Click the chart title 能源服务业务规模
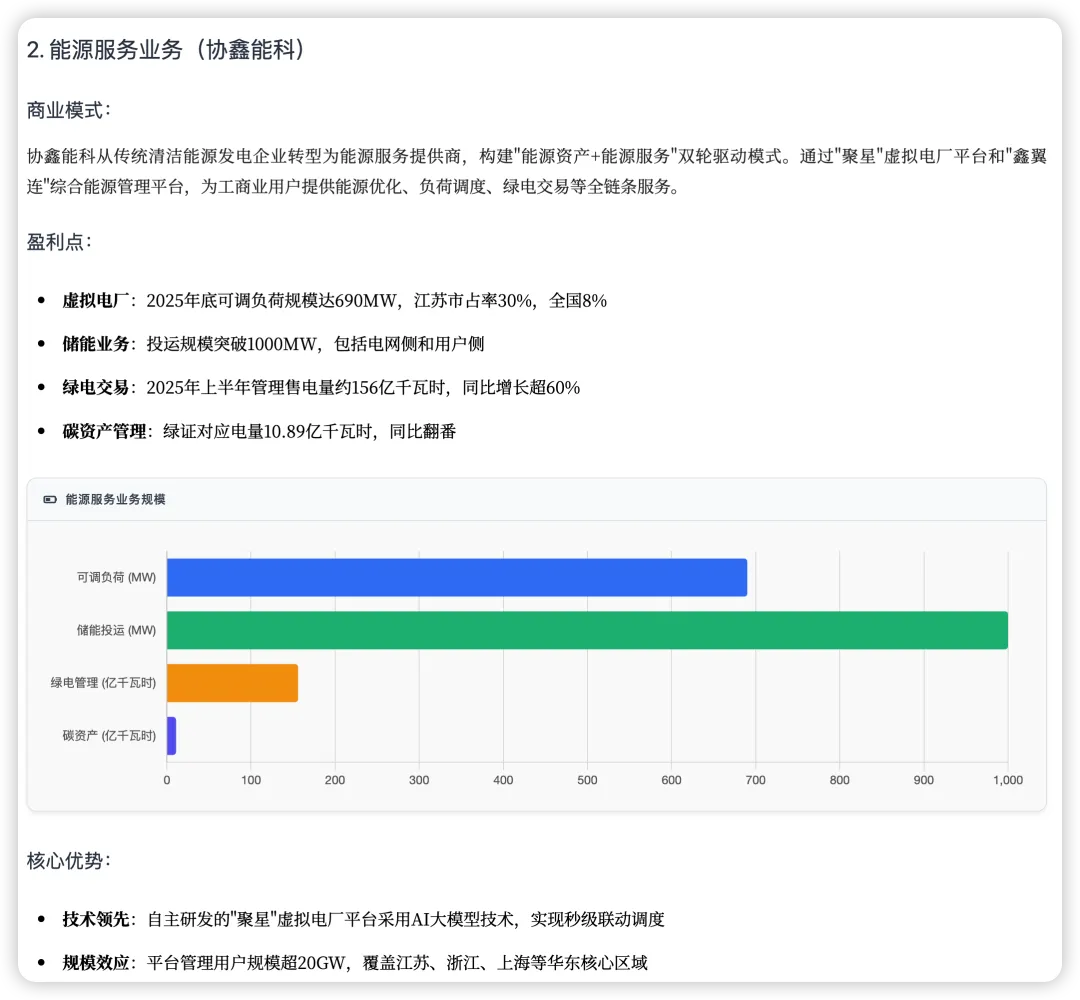This screenshot has width=1080, height=1000. coord(115,499)
